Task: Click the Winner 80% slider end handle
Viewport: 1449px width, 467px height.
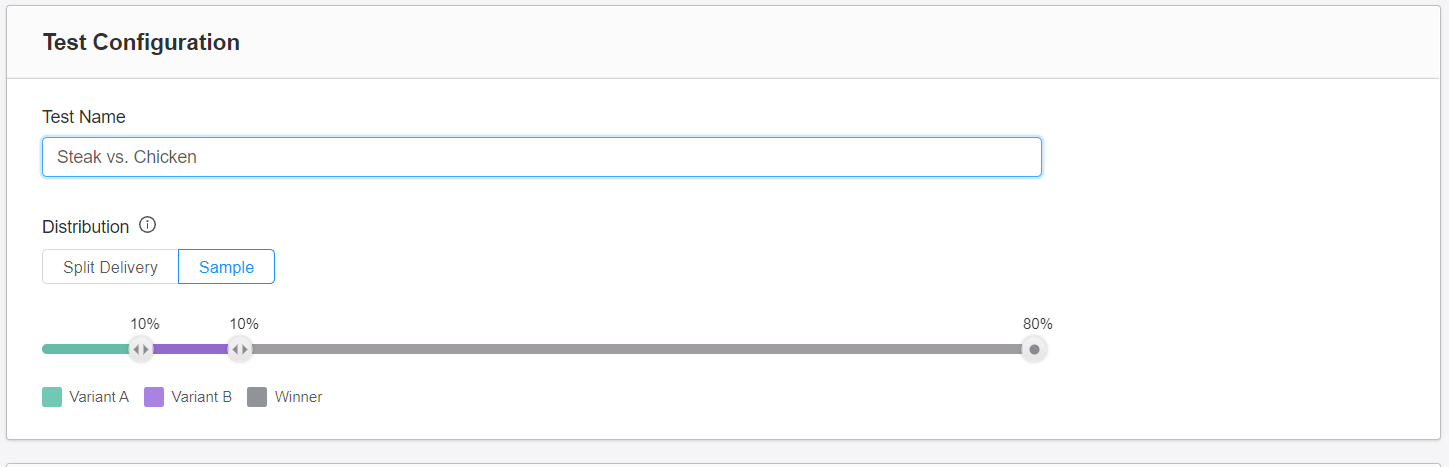Action: 1034,349
